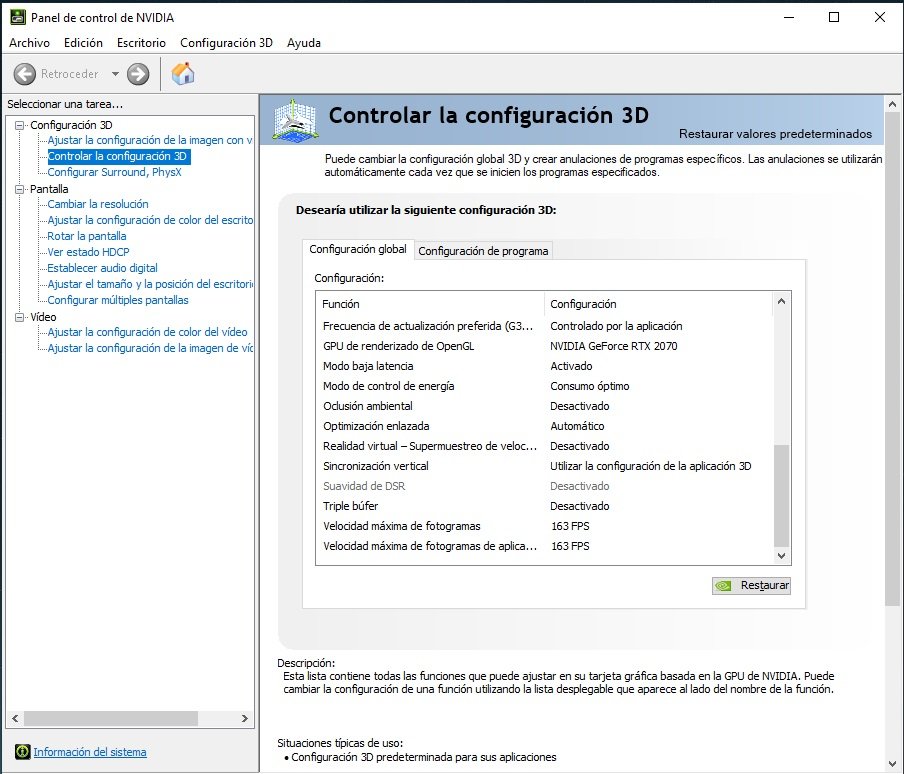Click task tree scroll right arrow
This screenshot has height=774, width=904.
[244, 719]
